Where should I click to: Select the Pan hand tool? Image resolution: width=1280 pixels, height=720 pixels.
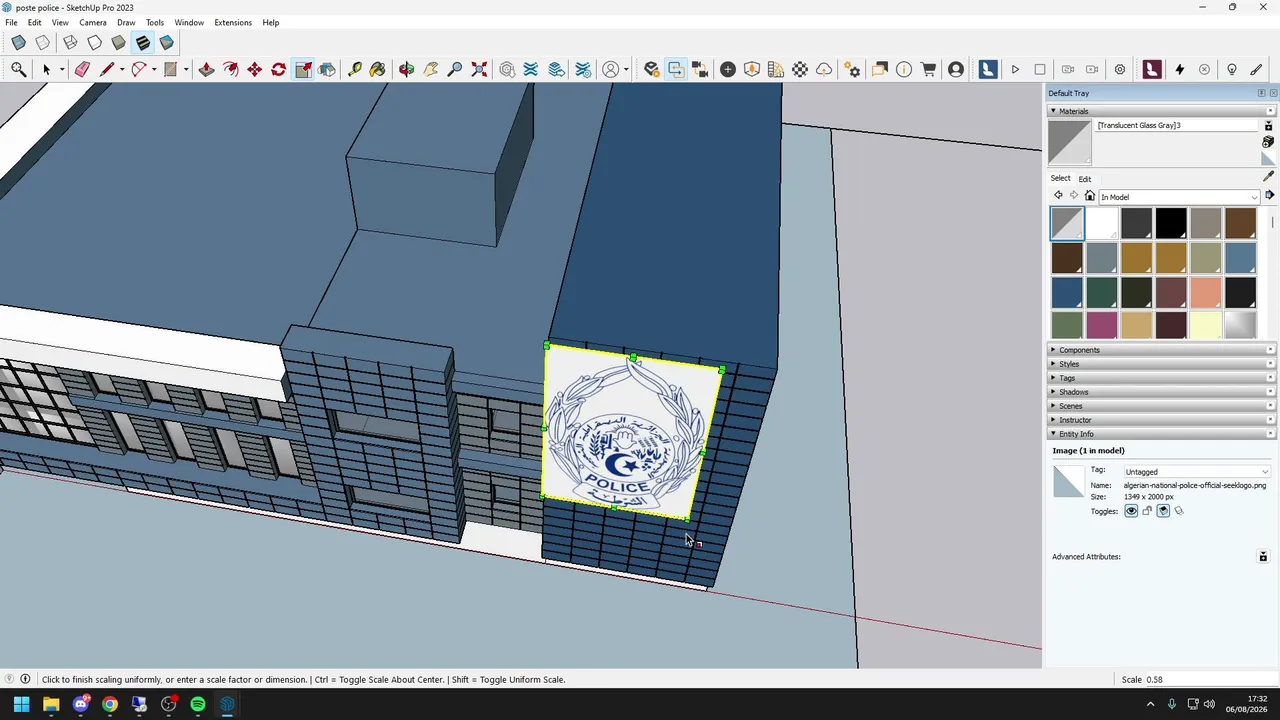click(431, 69)
